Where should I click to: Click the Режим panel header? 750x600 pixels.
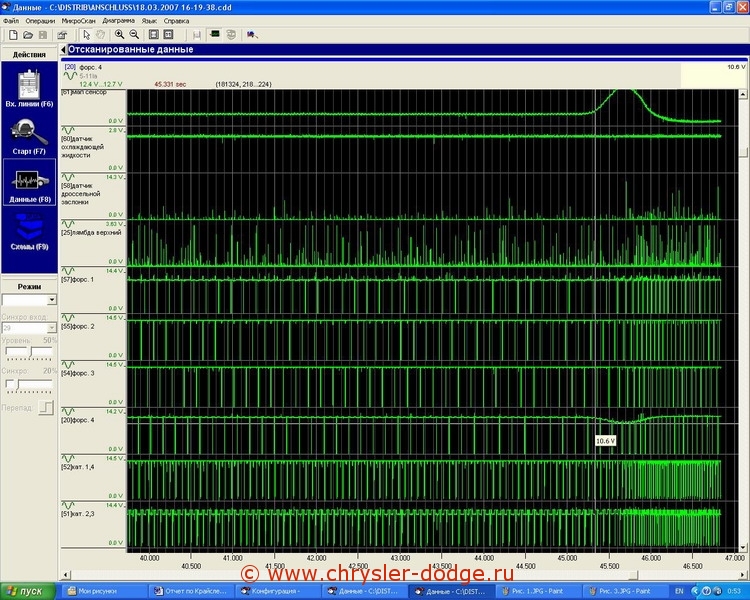pos(29,287)
